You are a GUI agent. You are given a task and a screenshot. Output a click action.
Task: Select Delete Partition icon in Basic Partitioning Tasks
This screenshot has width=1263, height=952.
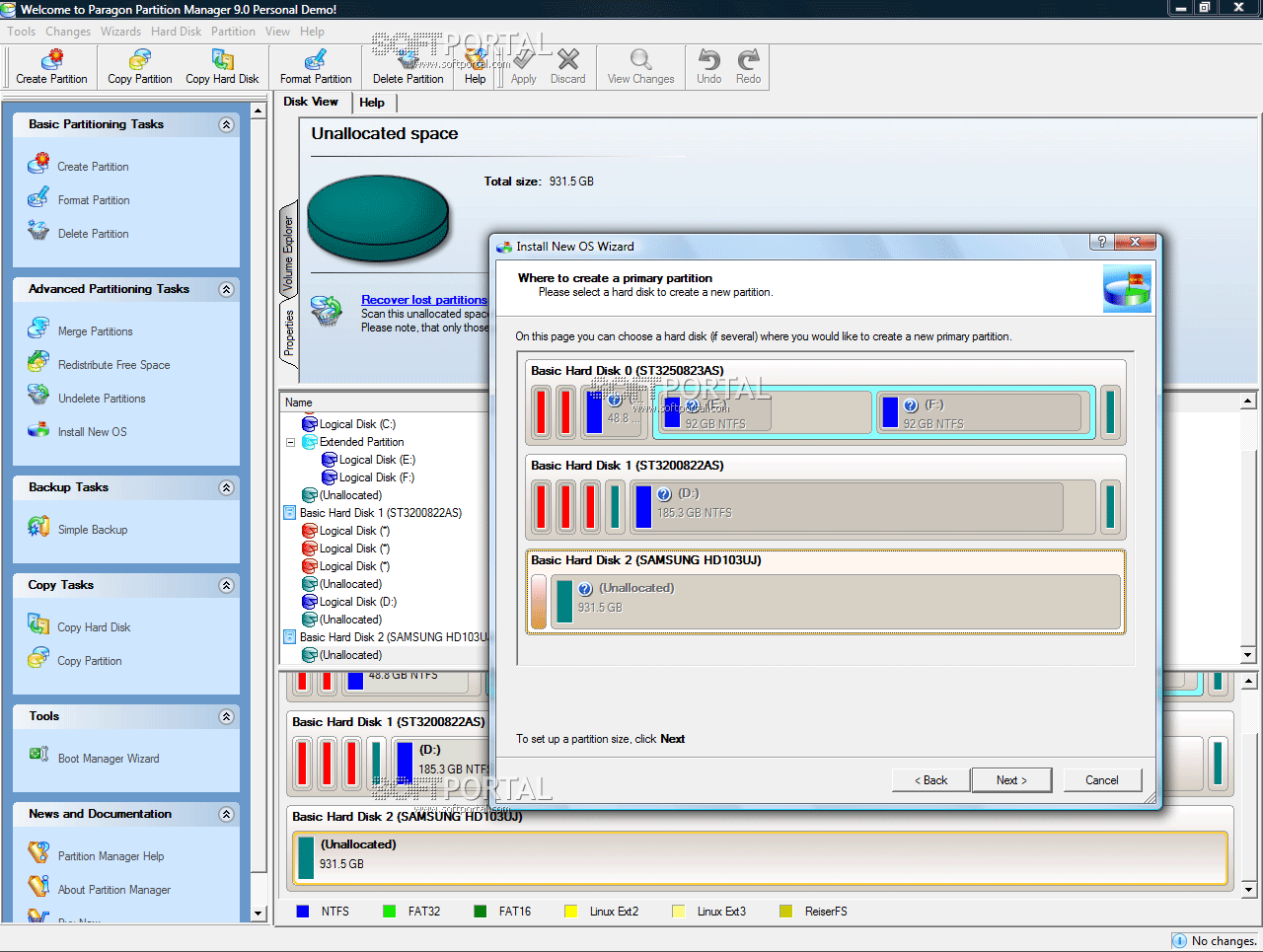click(x=38, y=230)
